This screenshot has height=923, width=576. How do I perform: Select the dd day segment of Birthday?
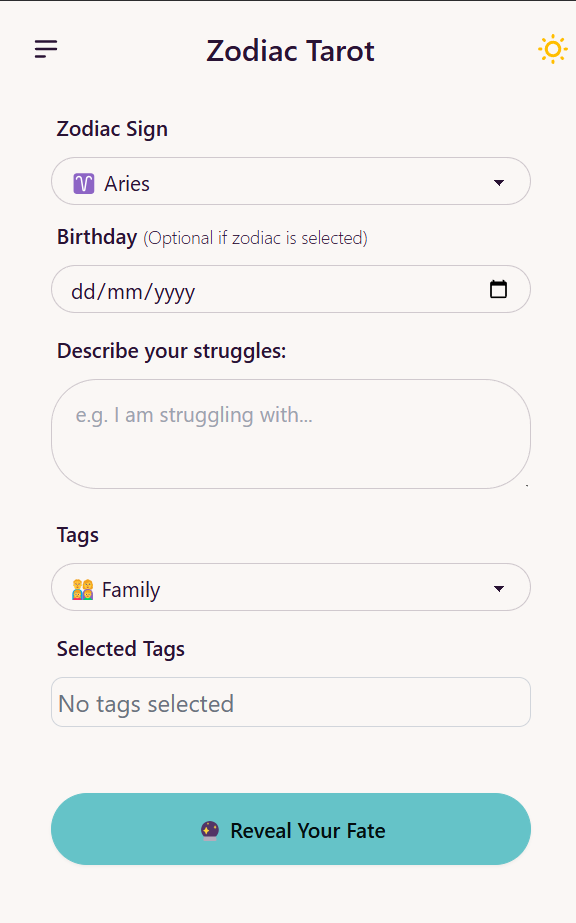pyautogui.click(x=84, y=291)
